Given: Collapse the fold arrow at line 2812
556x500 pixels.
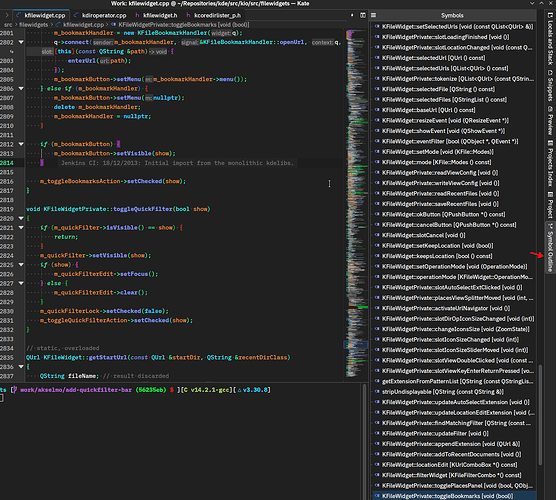Looking at the screenshot, I should coord(21,144).
